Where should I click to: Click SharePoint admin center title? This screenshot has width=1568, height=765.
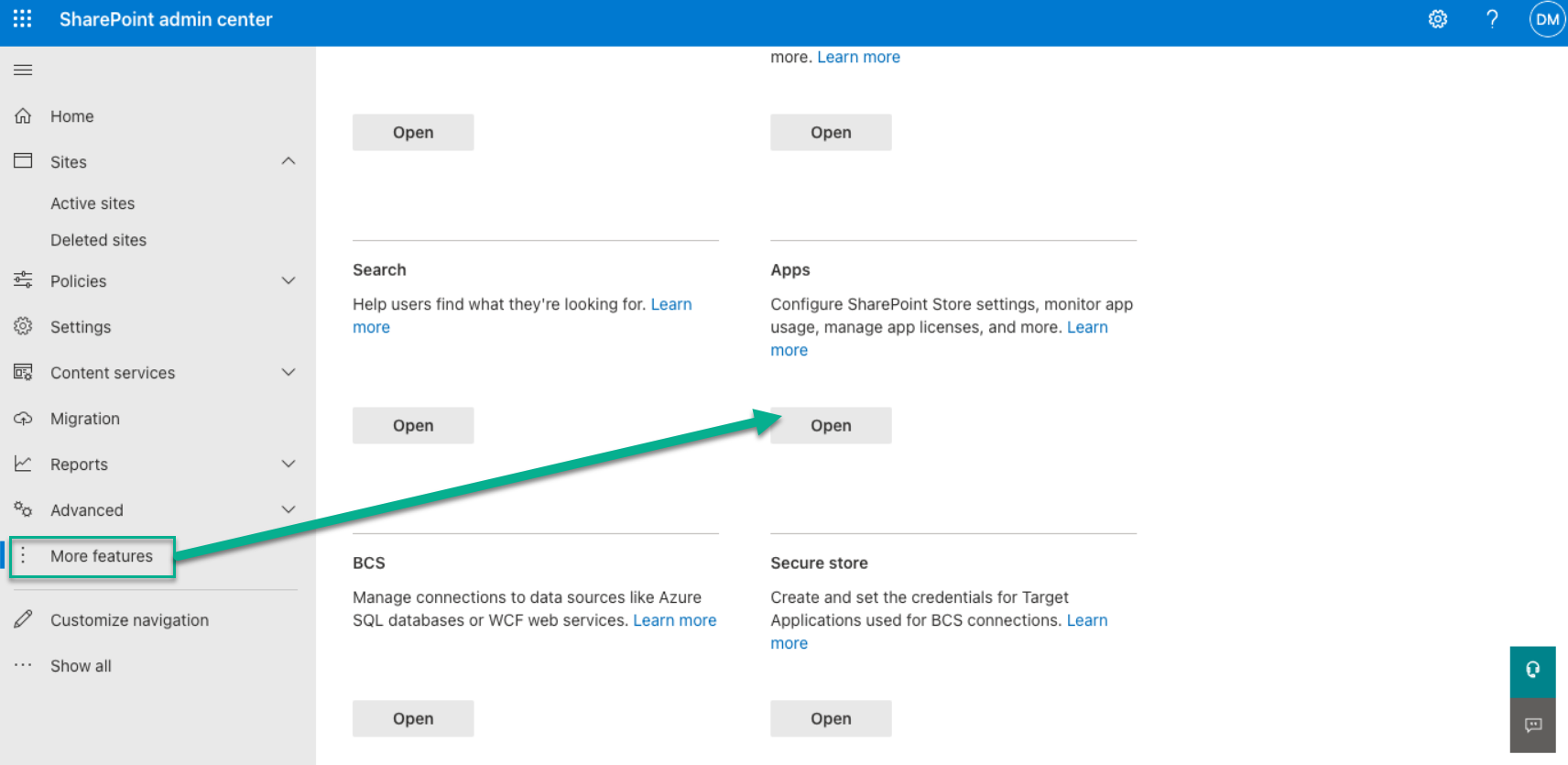tap(166, 19)
